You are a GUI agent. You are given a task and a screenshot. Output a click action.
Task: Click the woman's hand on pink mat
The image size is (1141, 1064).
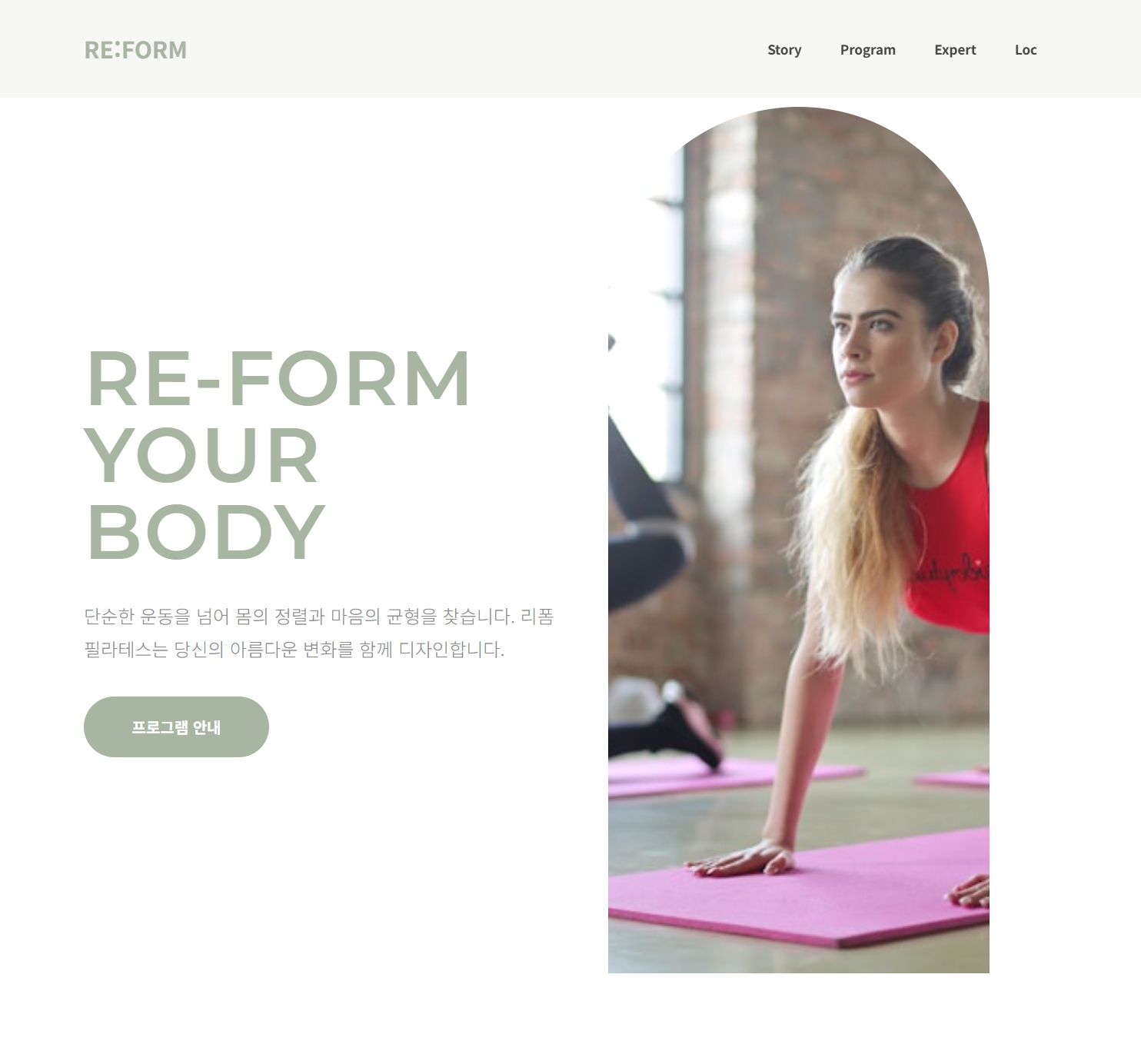(740, 858)
